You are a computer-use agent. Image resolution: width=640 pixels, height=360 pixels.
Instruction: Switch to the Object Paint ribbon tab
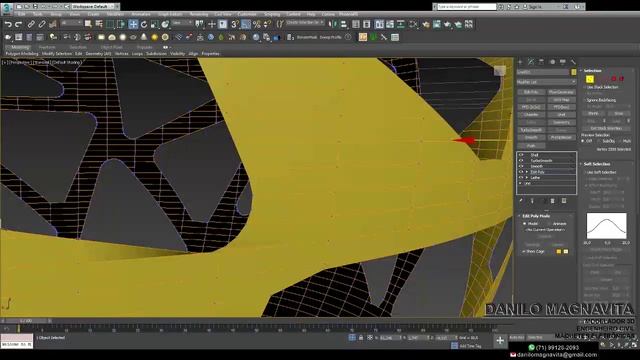(111, 48)
